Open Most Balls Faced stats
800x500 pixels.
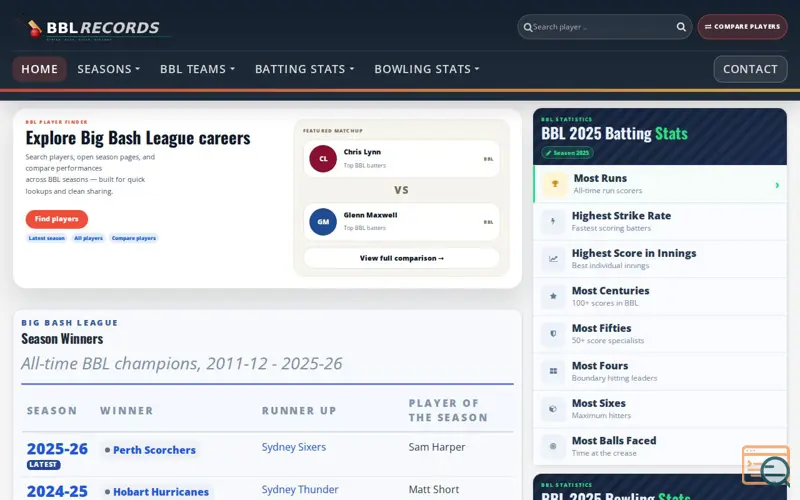click(660, 446)
